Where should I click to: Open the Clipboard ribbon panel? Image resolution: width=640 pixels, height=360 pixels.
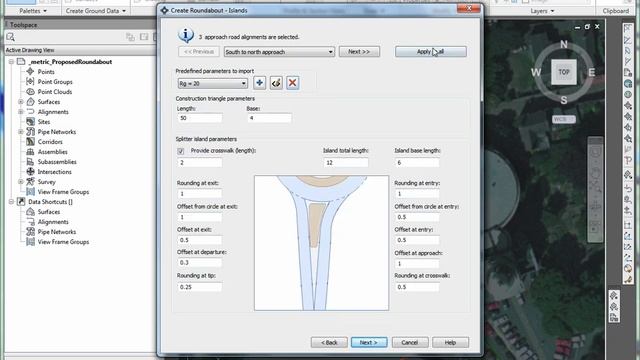tap(616, 11)
